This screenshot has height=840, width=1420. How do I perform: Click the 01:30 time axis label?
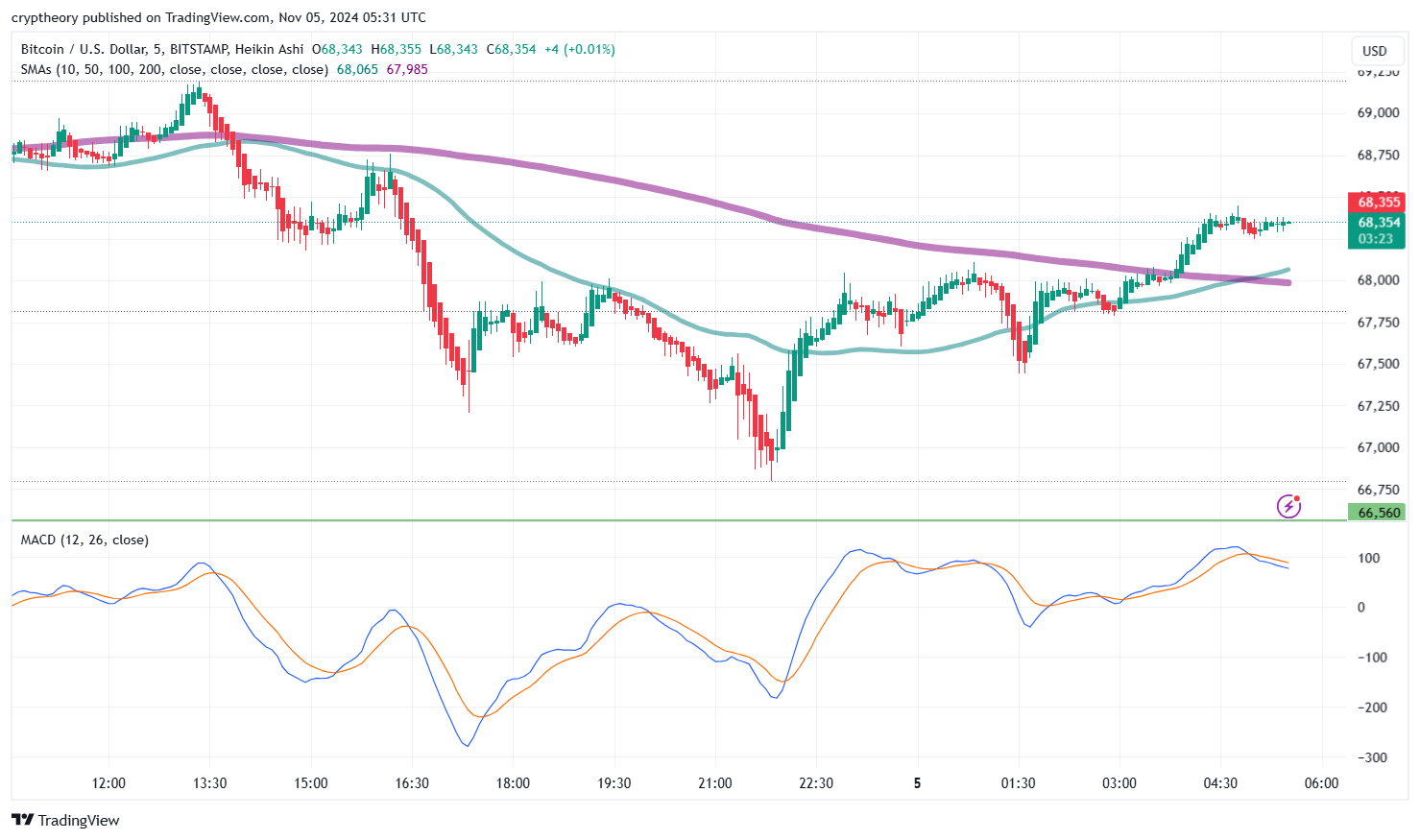pos(1019,783)
